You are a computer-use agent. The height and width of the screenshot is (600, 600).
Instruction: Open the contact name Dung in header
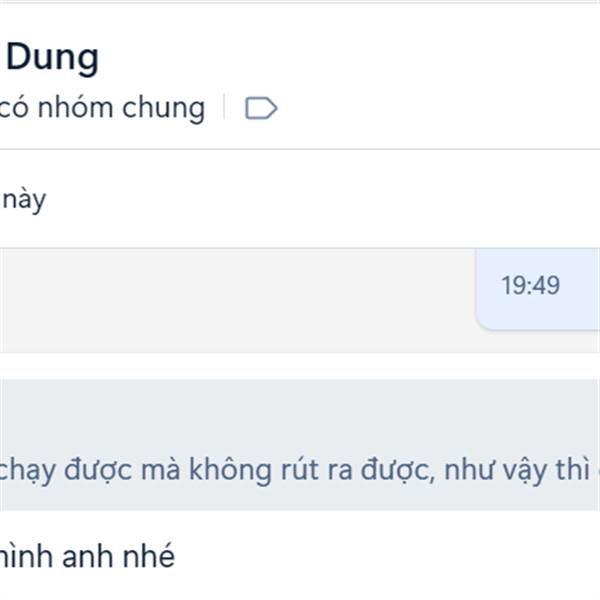(x=52, y=58)
